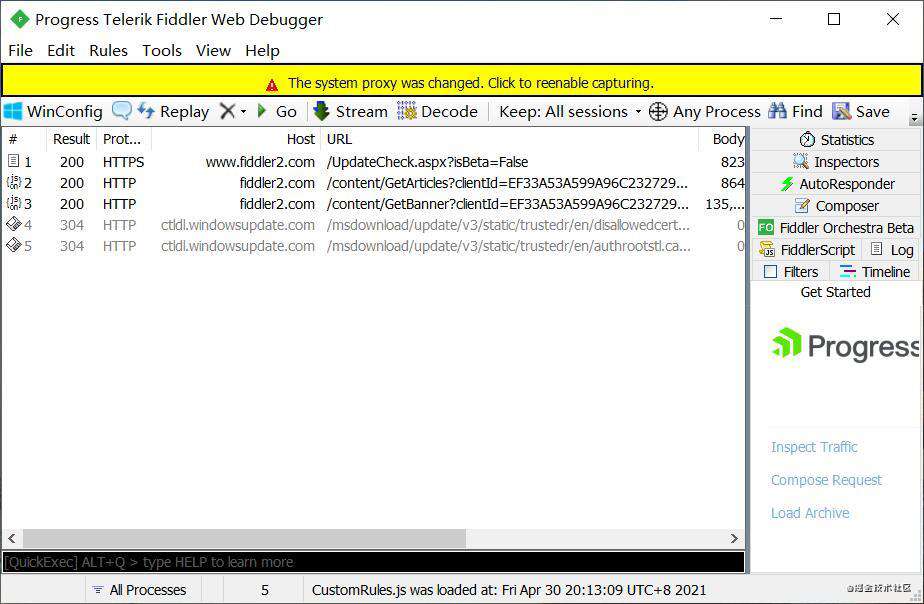924x604 pixels.
Task: Switch to the Inspectors tab
Action: (837, 161)
